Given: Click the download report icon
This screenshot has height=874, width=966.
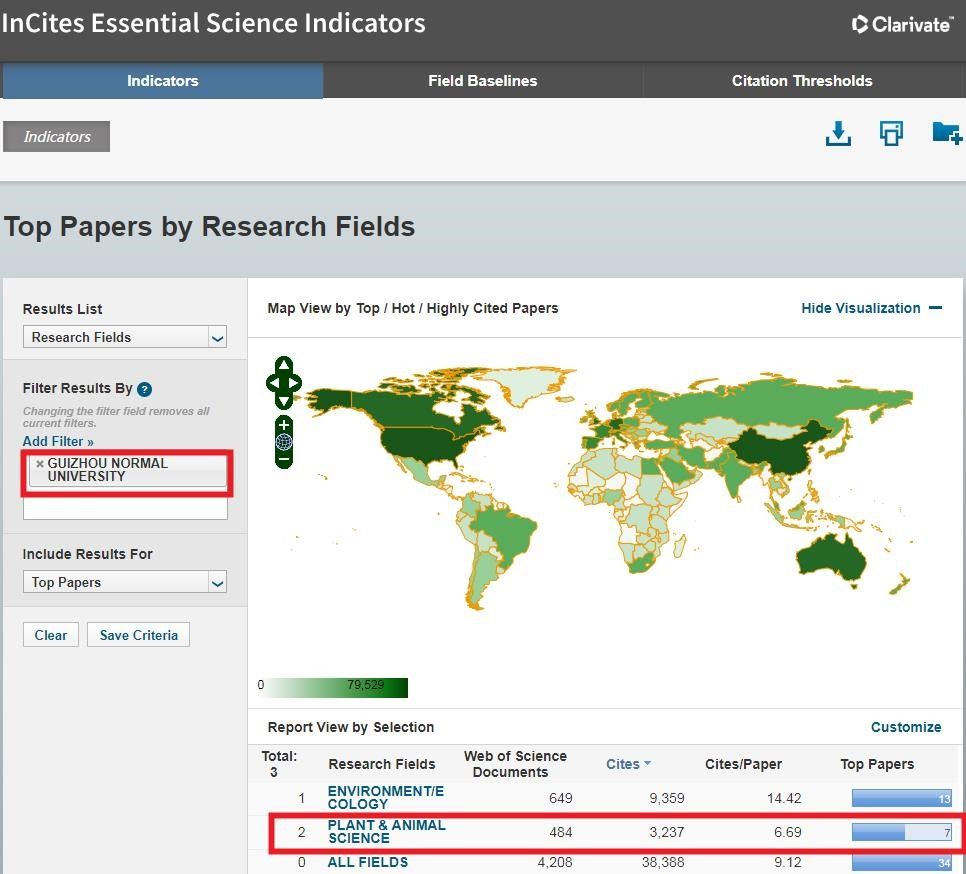Looking at the screenshot, I should click(x=838, y=134).
